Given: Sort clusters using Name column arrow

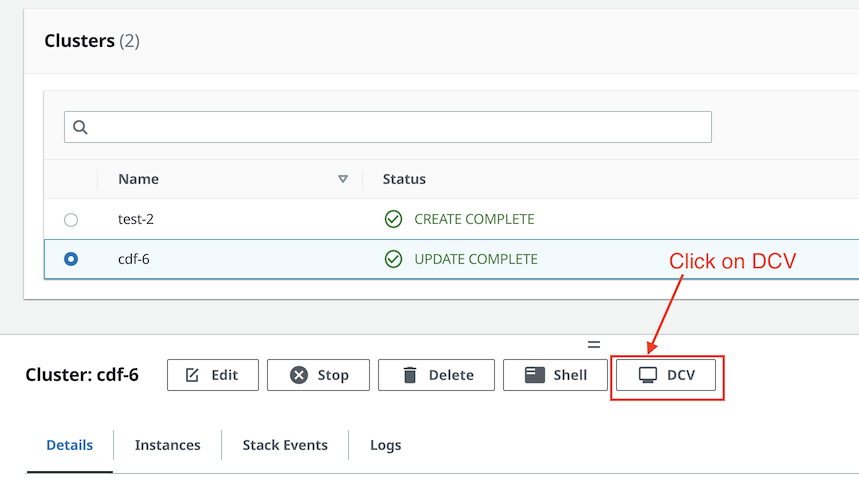Looking at the screenshot, I should (343, 179).
